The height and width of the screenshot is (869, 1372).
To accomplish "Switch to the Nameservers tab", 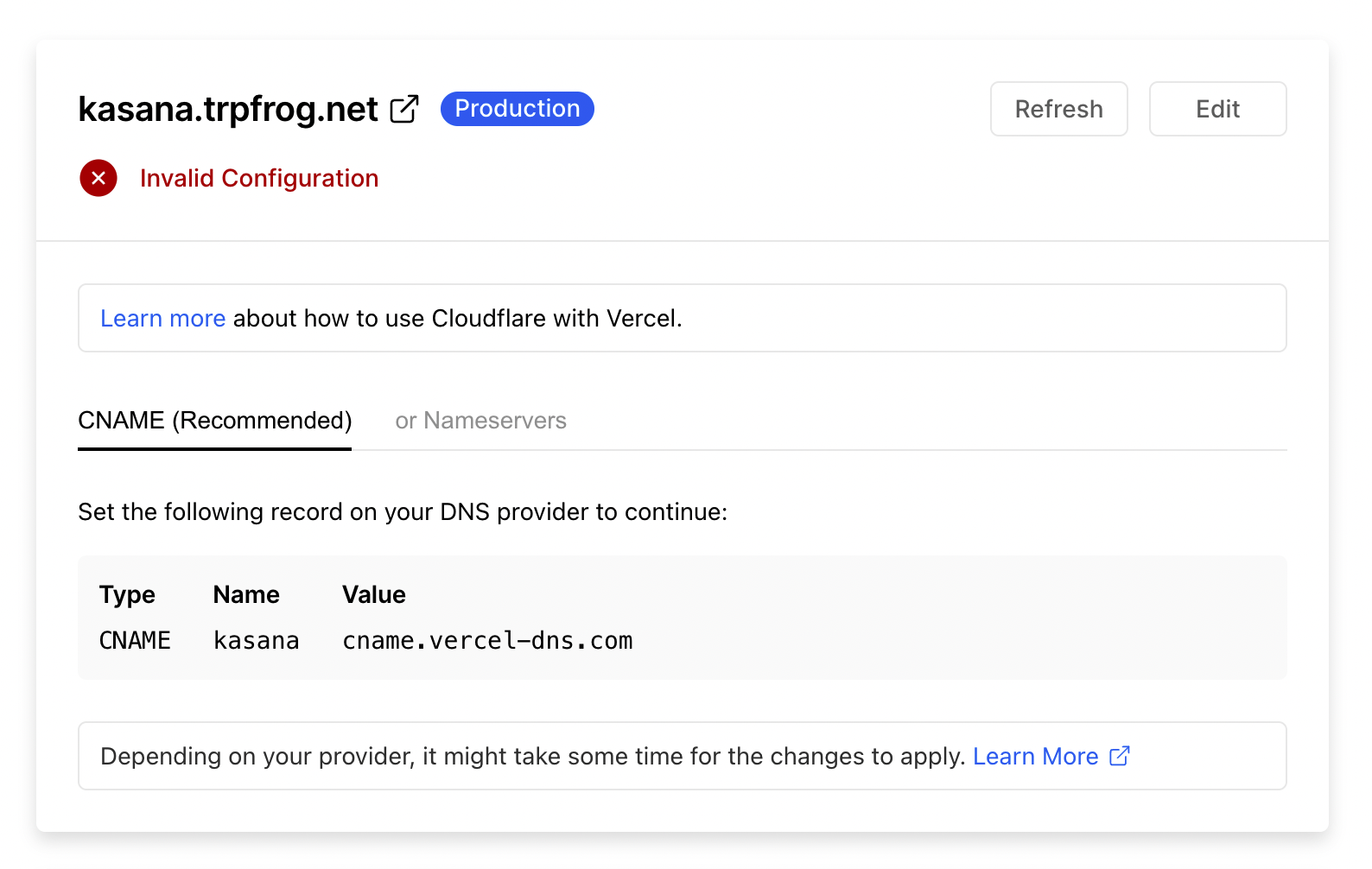I will point(480,421).
